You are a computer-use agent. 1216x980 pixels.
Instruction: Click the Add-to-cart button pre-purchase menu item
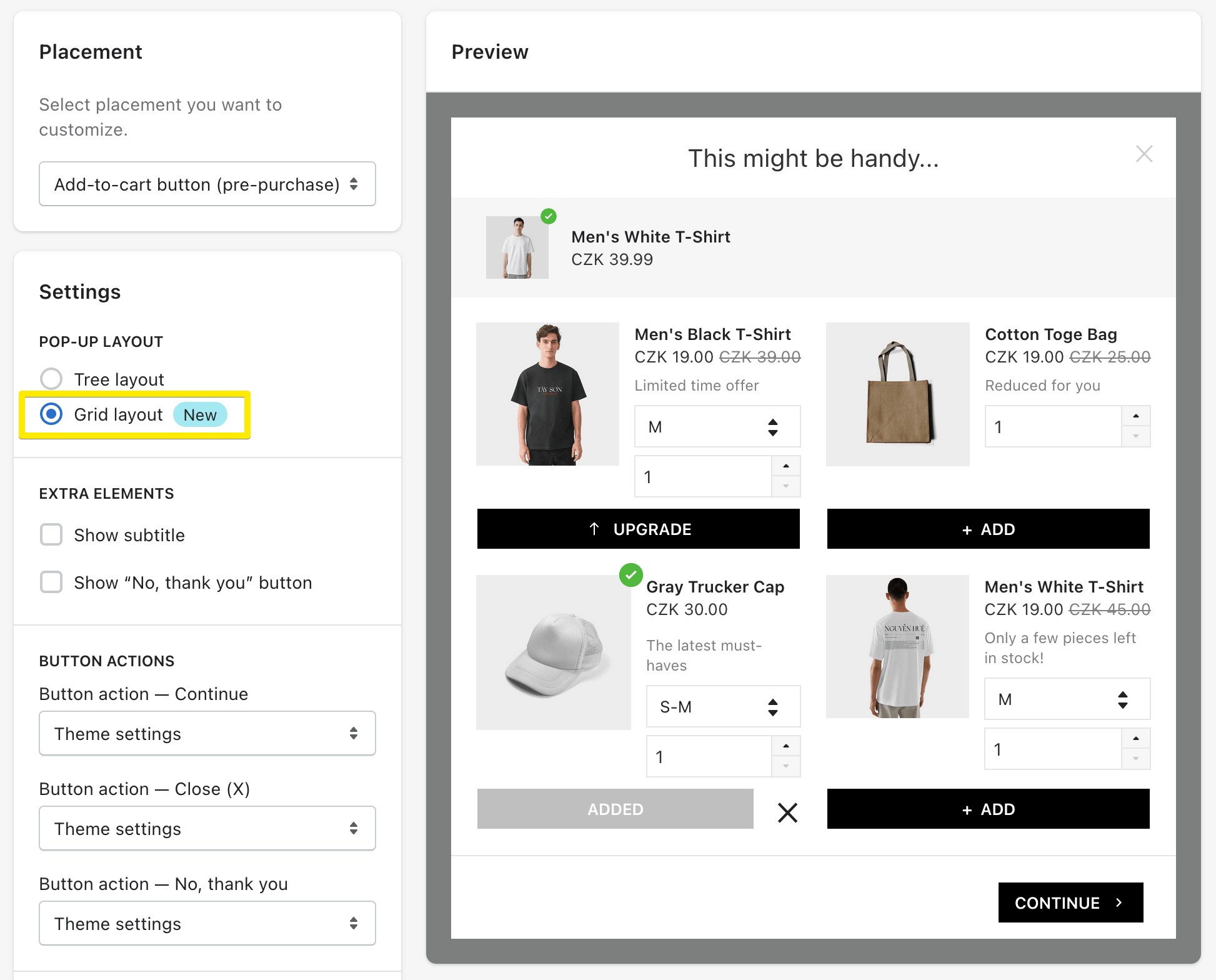206,185
